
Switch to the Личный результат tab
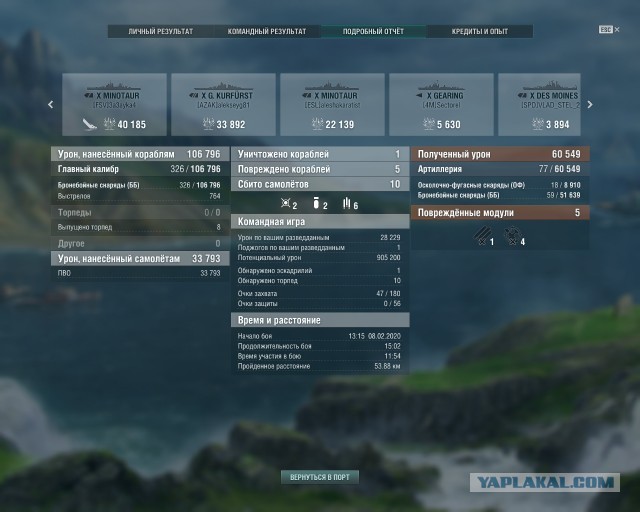(x=160, y=31)
